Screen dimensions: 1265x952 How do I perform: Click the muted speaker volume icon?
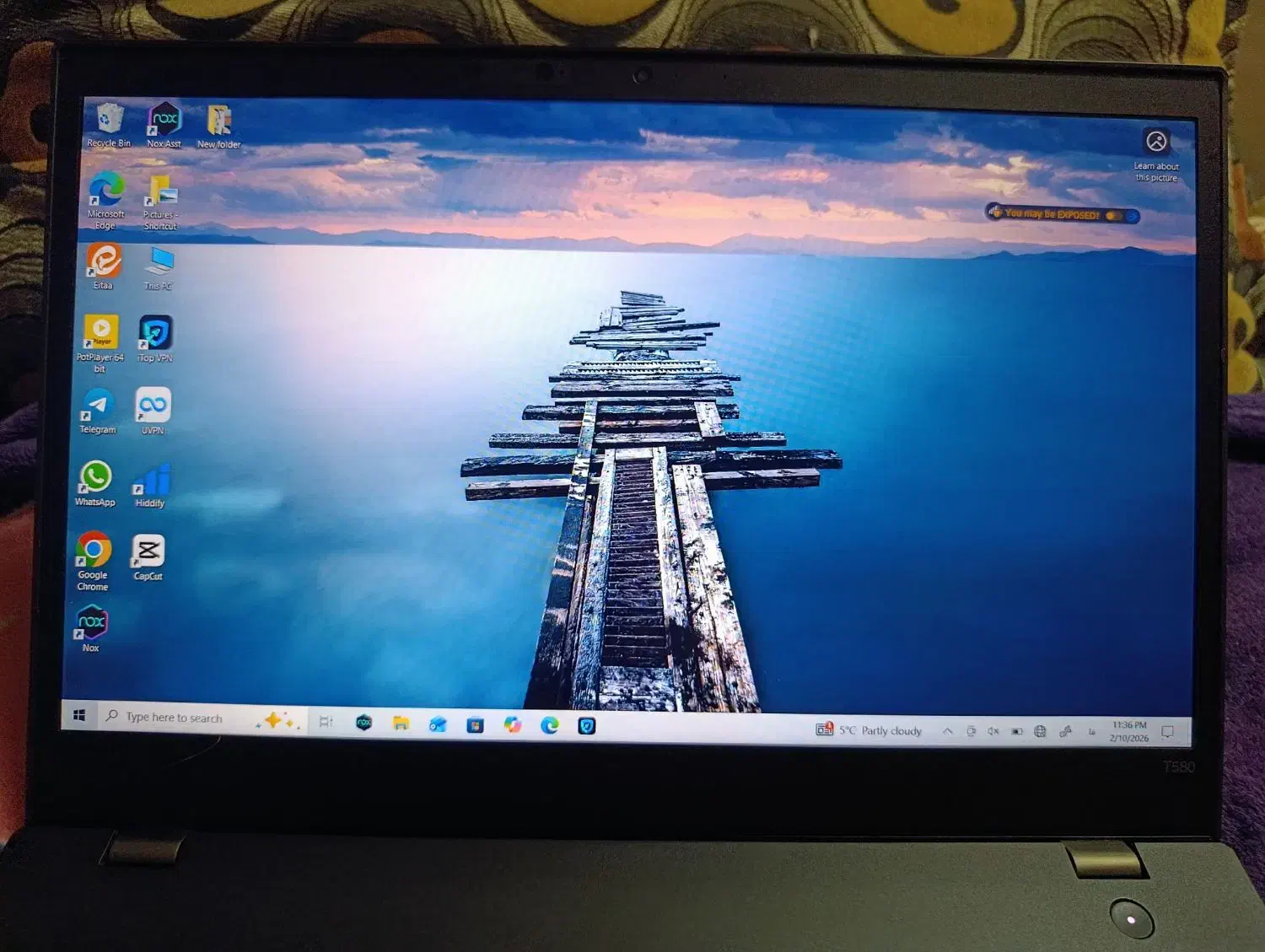993,731
